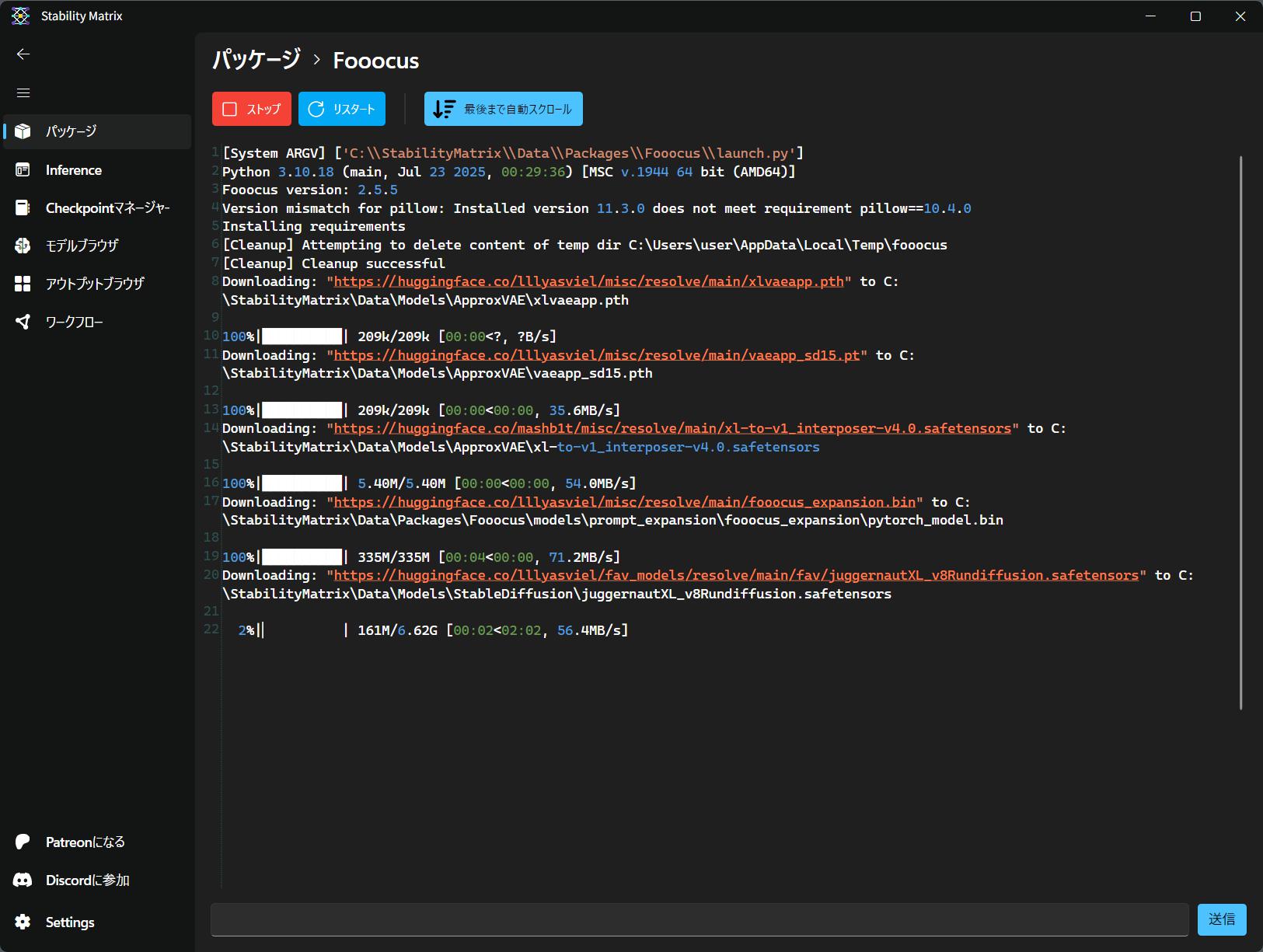
Task: Collapse the hamburger navigation menu
Action: pyautogui.click(x=23, y=92)
